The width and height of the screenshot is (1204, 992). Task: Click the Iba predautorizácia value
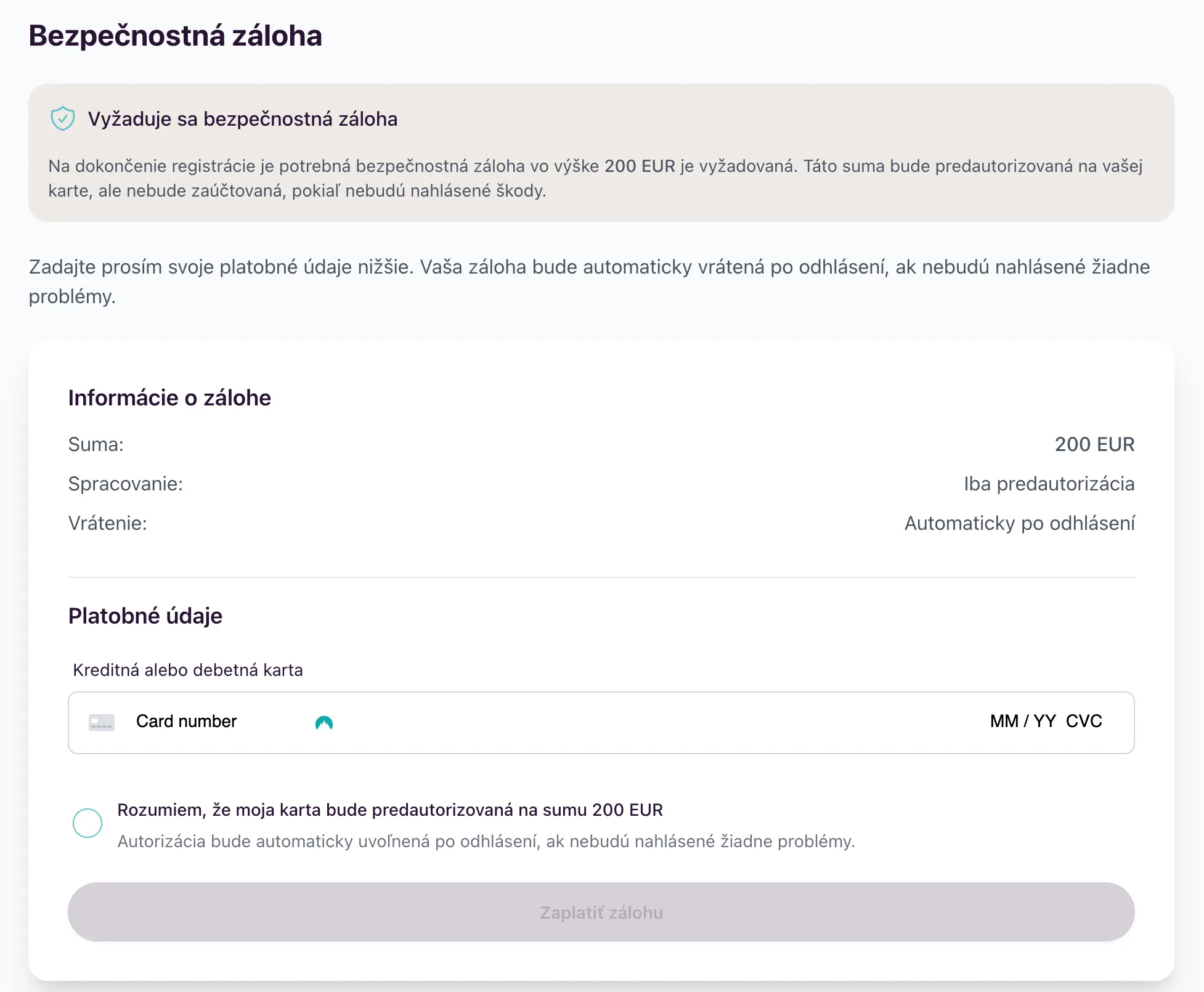pyautogui.click(x=1049, y=484)
